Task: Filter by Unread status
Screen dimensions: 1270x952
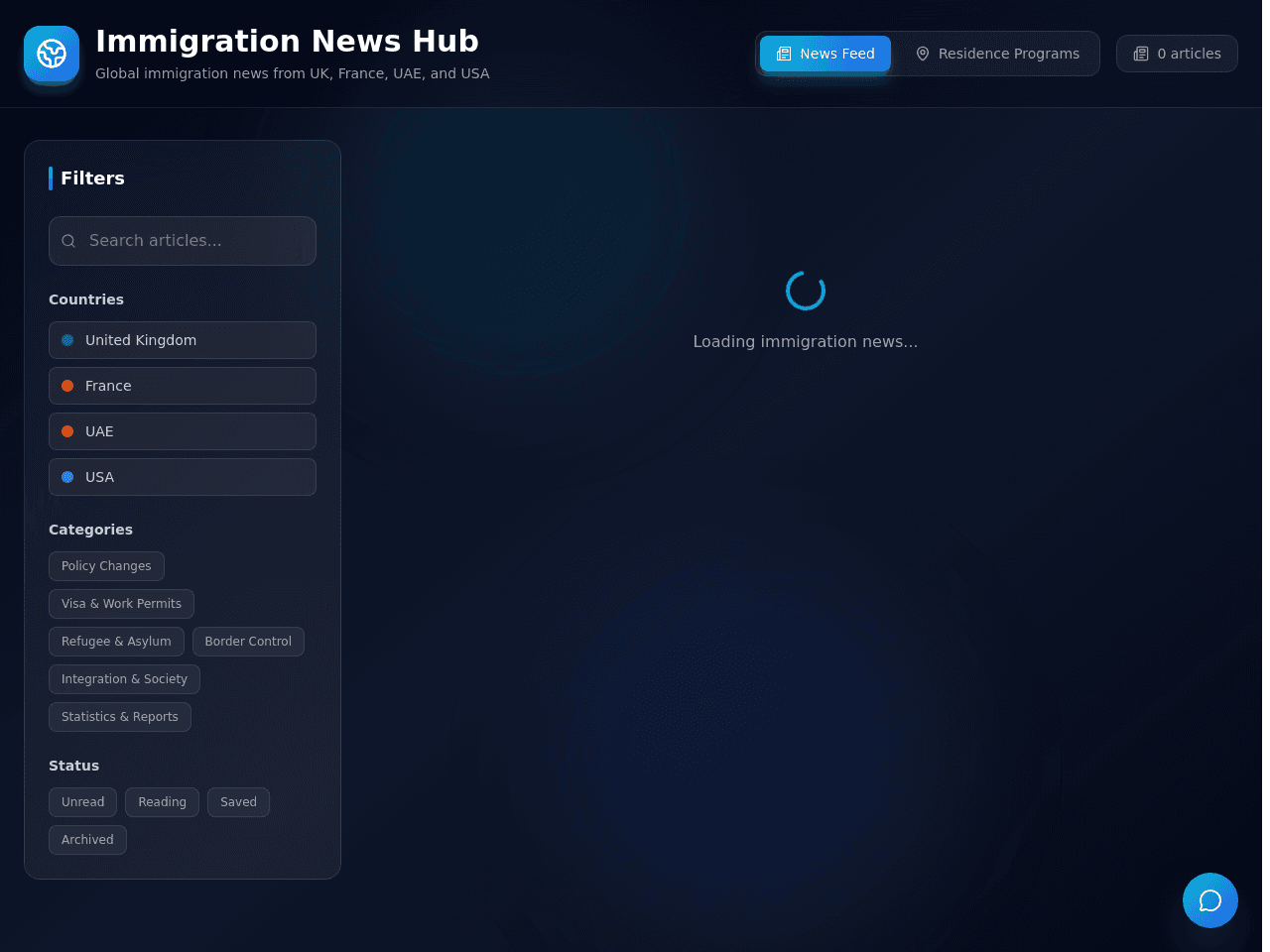Action: click(82, 802)
